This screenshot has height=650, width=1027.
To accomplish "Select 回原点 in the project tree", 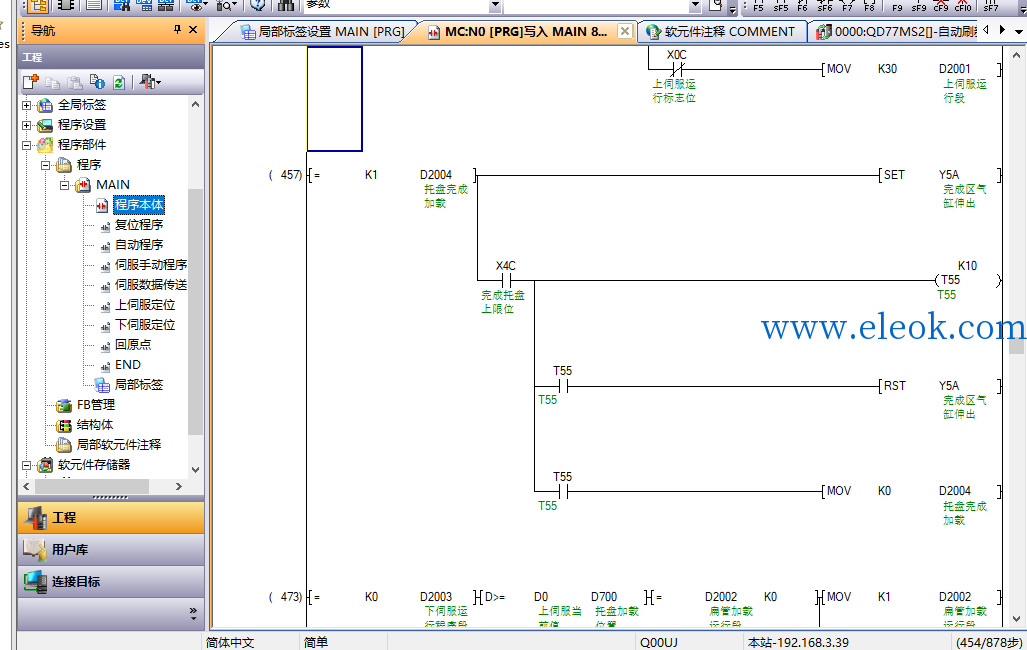I will (x=133, y=345).
